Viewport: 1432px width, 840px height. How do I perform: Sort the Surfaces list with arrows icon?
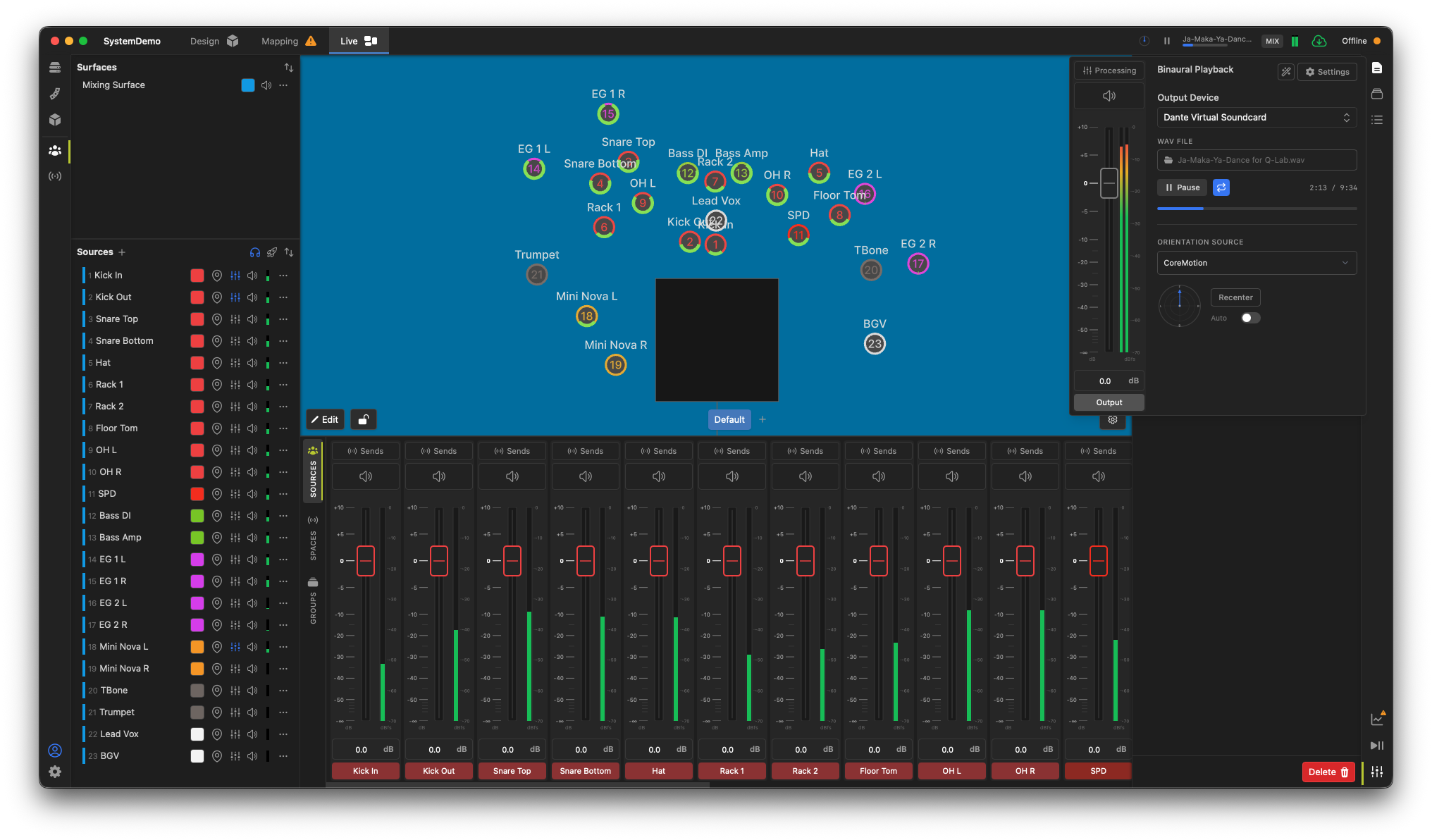[289, 68]
